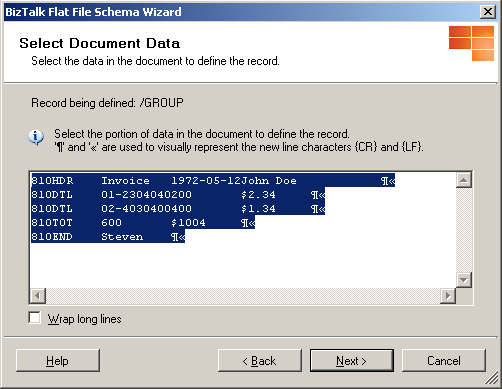Click the 'Record being defined: /GROUP' label
Viewport: 502px width, 389px height.
(x=107, y=103)
